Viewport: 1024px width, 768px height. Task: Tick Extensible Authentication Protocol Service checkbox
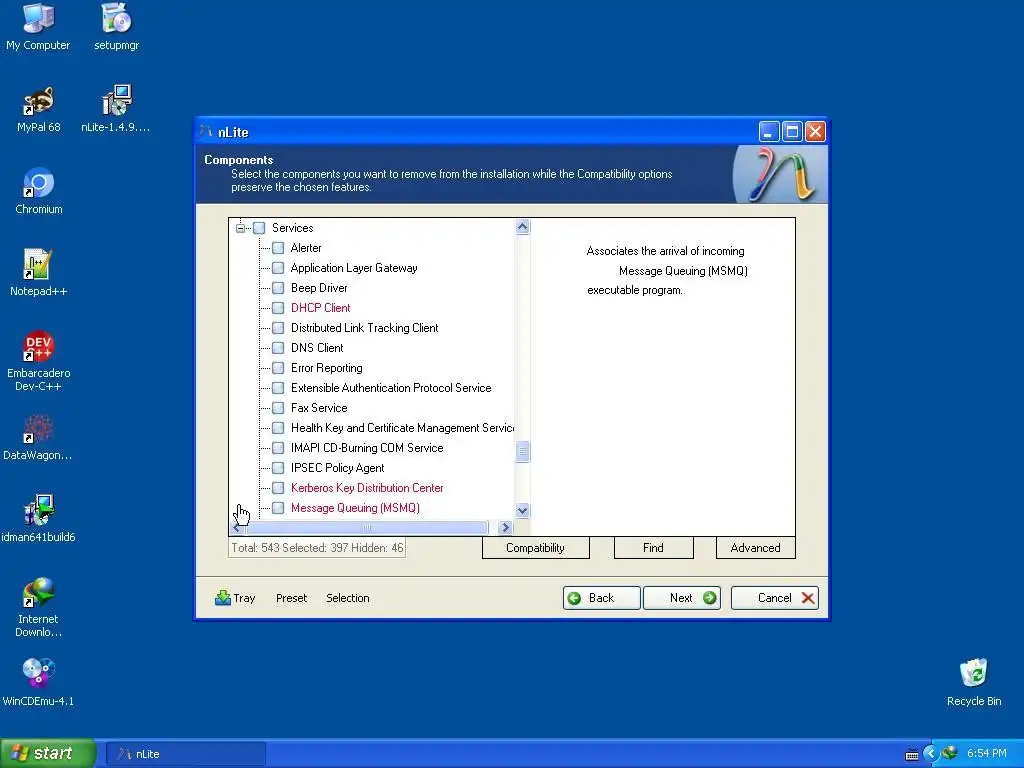pos(278,388)
